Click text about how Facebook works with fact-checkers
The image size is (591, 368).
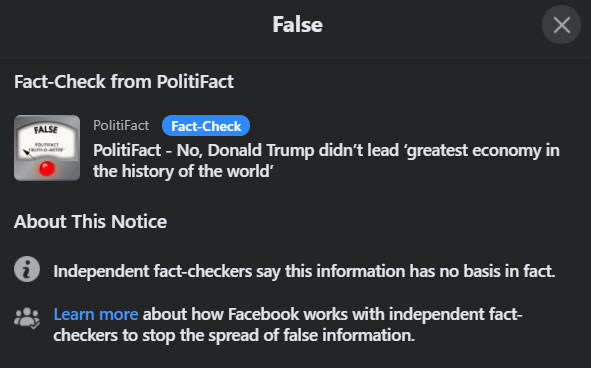click(288, 325)
